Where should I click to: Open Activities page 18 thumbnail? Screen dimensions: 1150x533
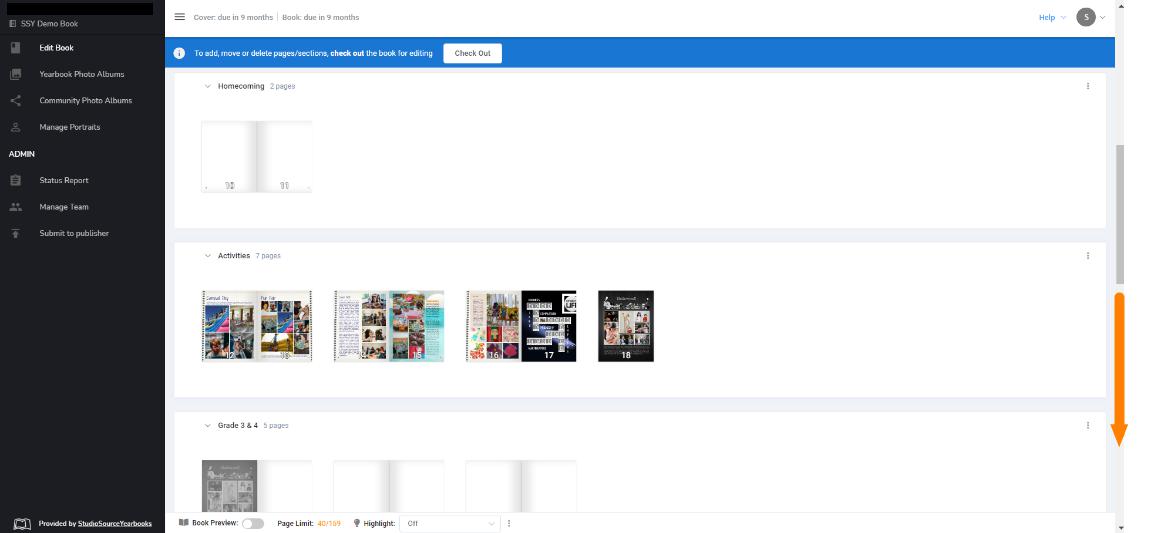[x=626, y=326]
